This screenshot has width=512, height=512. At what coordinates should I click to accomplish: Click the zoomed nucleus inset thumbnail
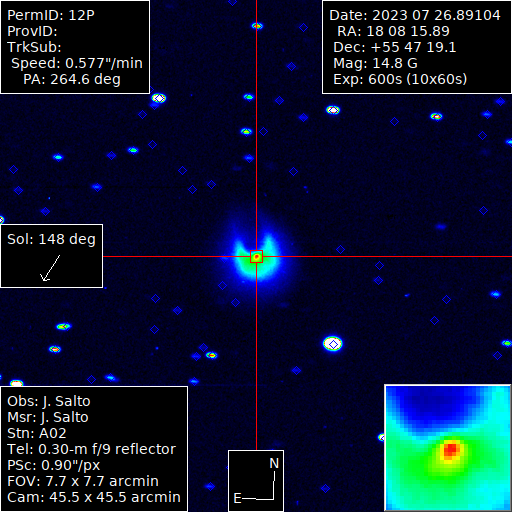[448, 448]
